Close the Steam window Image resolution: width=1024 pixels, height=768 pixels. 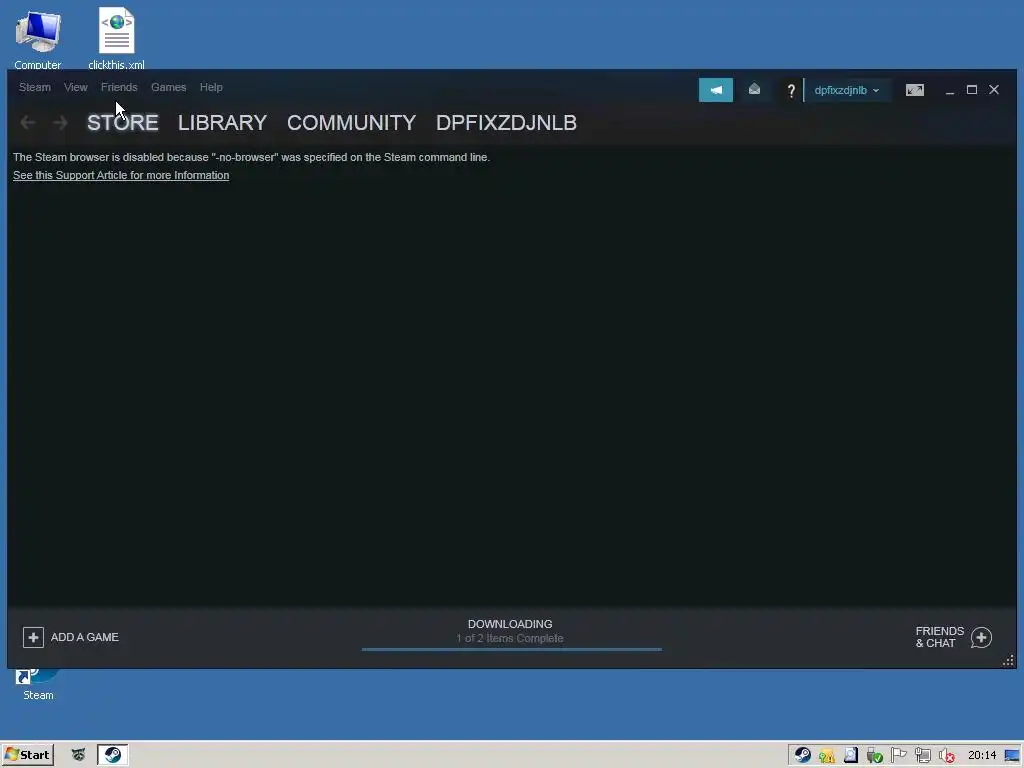994,89
